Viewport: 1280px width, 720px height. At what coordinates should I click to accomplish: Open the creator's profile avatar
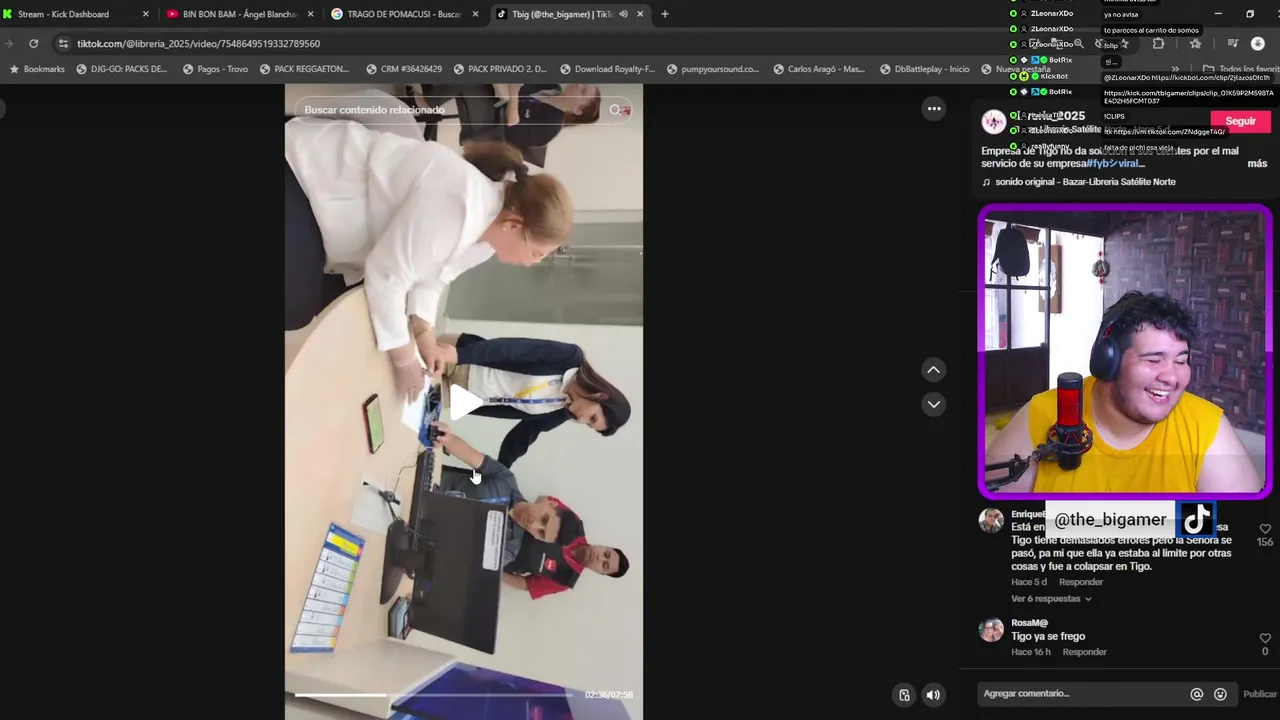993,122
